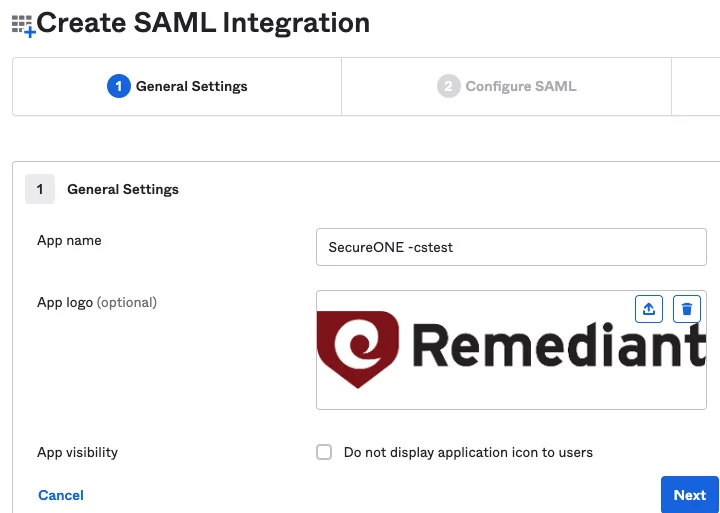This screenshot has width=720, height=513.
Task: Click the Remediant wordmark in logo preview
Action: (559, 345)
